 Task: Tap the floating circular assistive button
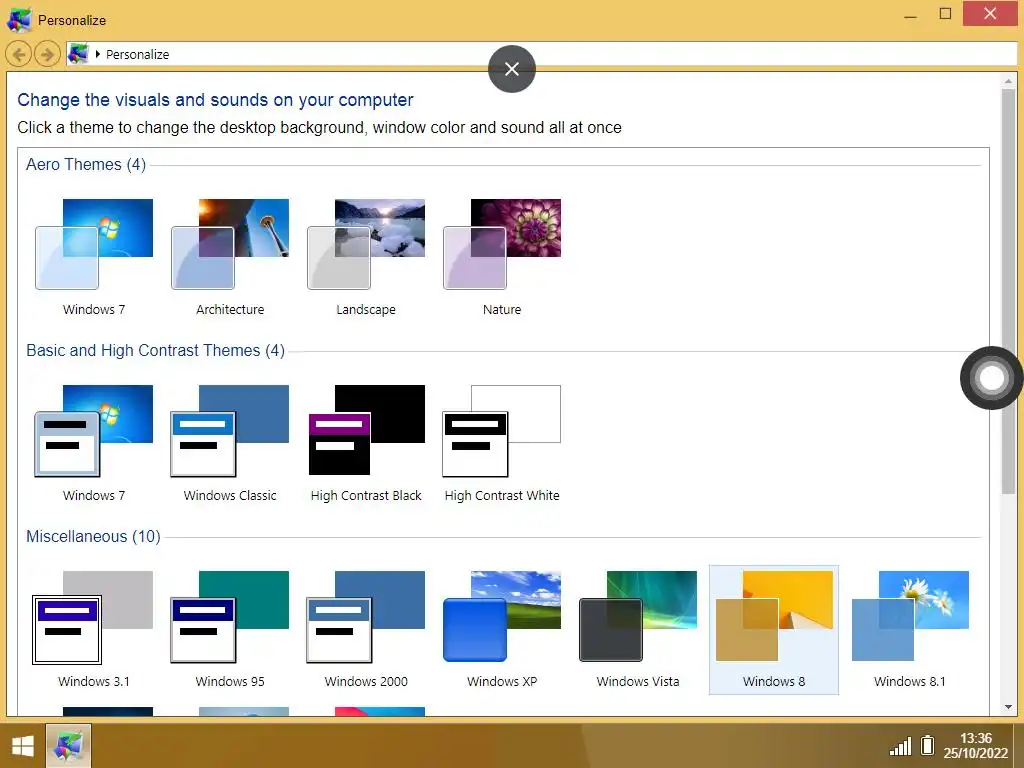(x=991, y=377)
